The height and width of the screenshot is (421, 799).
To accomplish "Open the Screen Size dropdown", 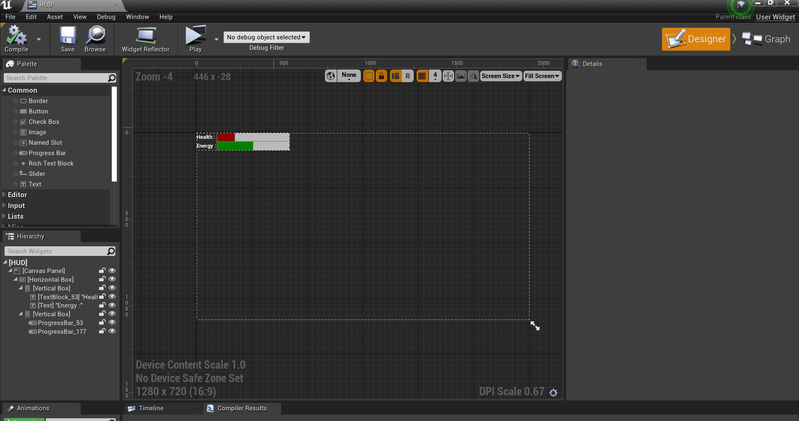I will [501, 76].
